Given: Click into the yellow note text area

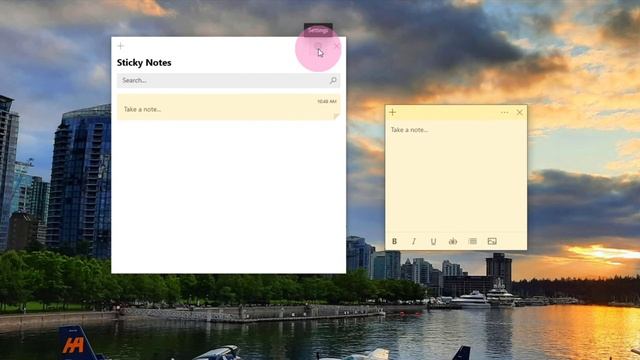Looking at the screenshot, I should [456, 176].
